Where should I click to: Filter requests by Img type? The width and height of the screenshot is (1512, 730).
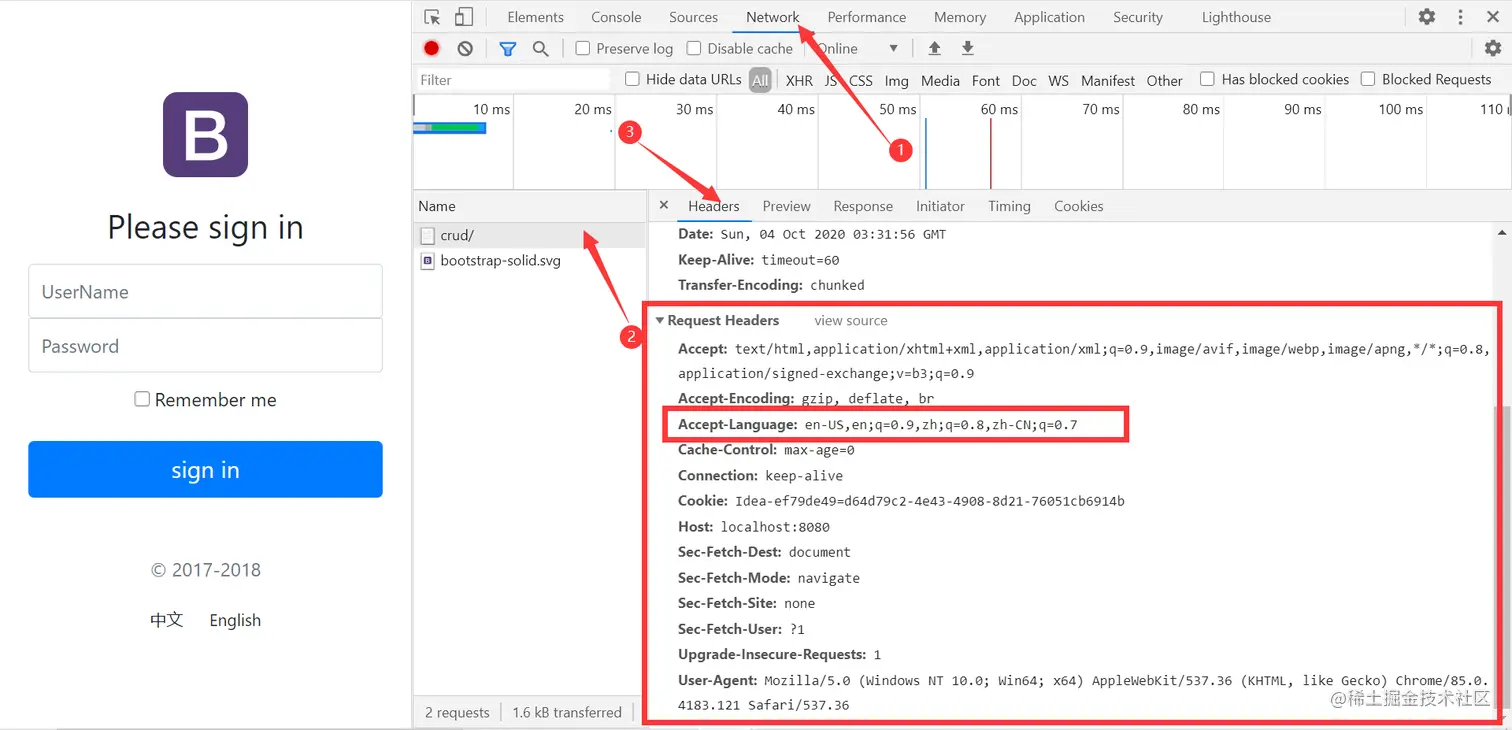(x=896, y=80)
